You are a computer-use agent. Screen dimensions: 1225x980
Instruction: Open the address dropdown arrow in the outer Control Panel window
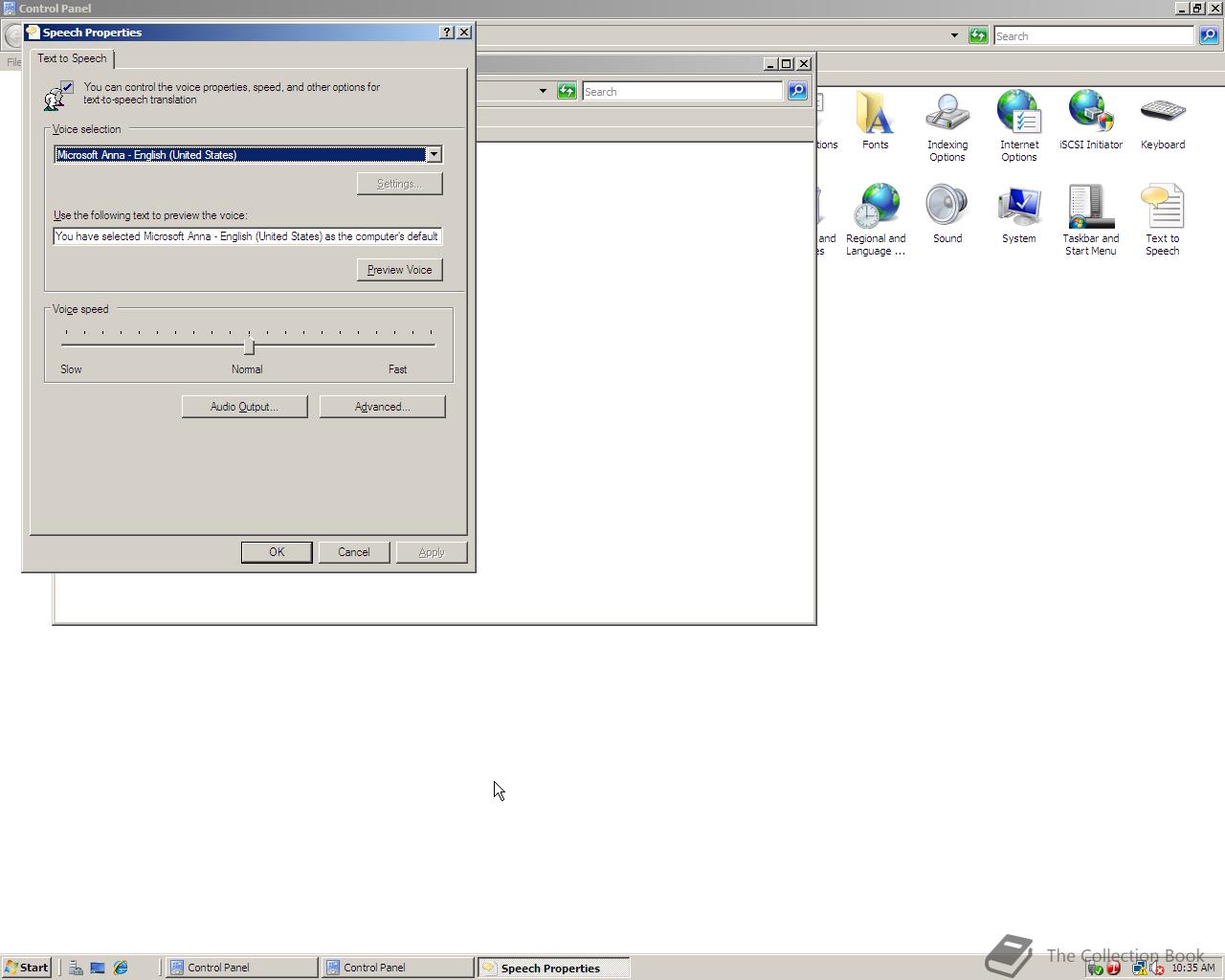point(954,35)
